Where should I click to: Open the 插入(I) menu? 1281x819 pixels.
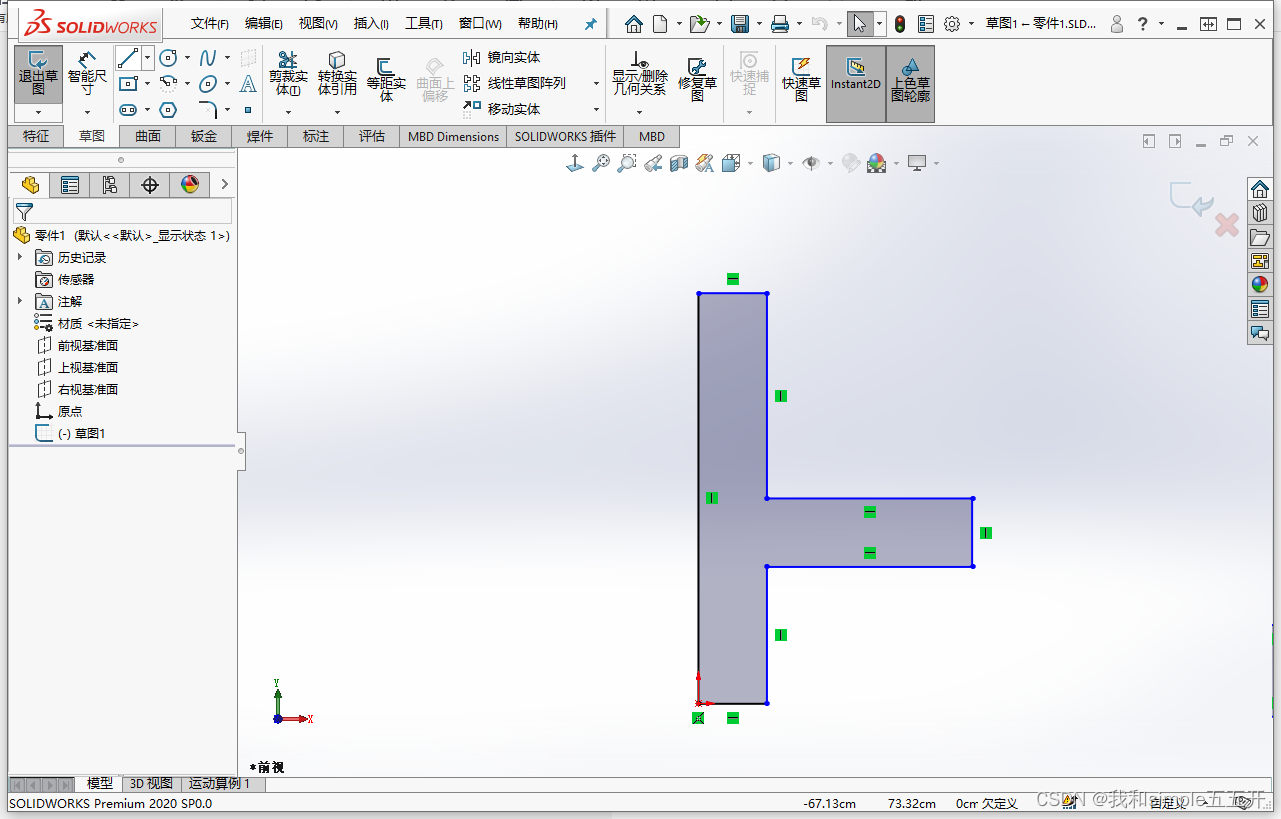click(371, 24)
